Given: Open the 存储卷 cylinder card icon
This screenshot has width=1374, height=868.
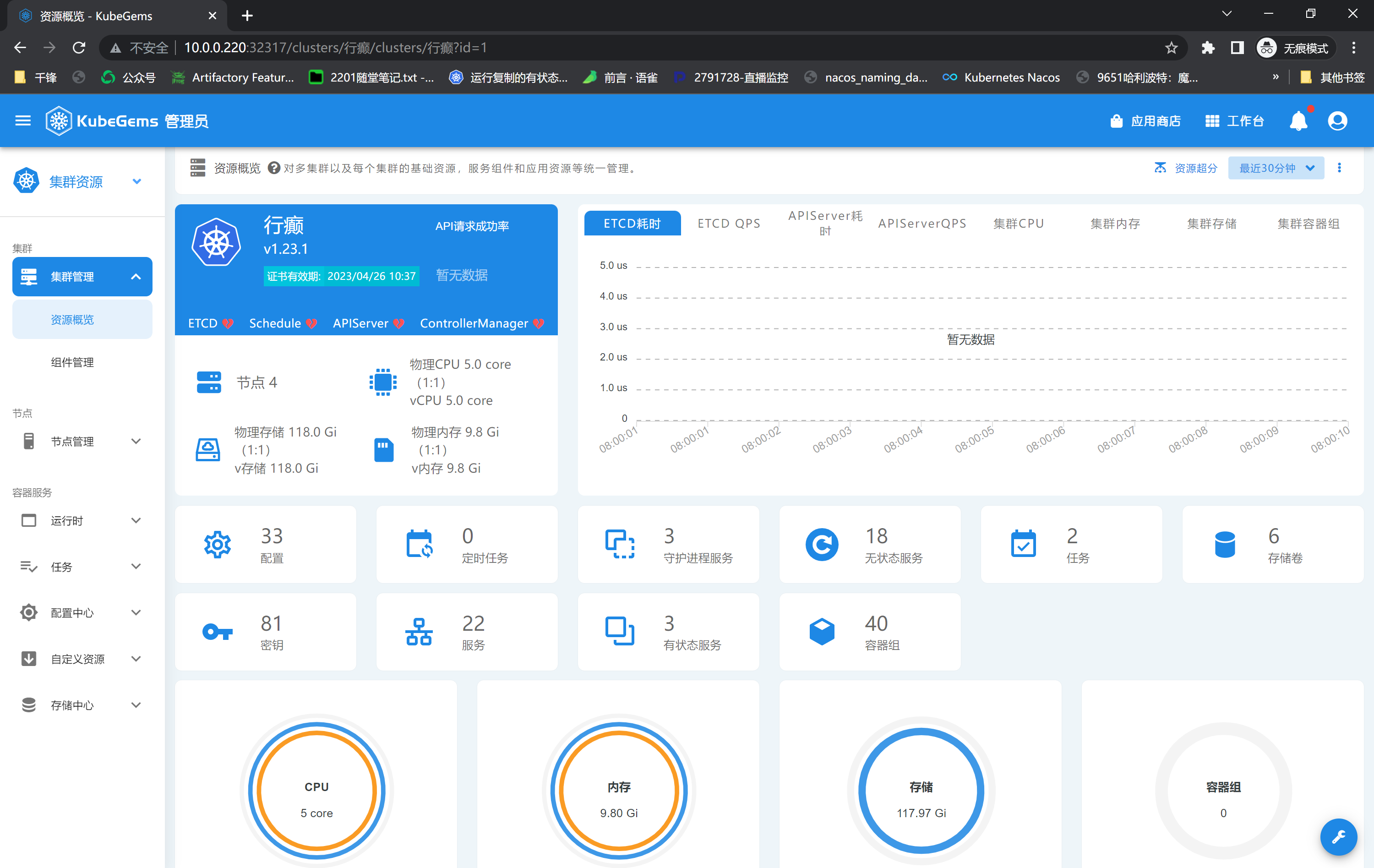Looking at the screenshot, I should pyautogui.click(x=1225, y=545).
